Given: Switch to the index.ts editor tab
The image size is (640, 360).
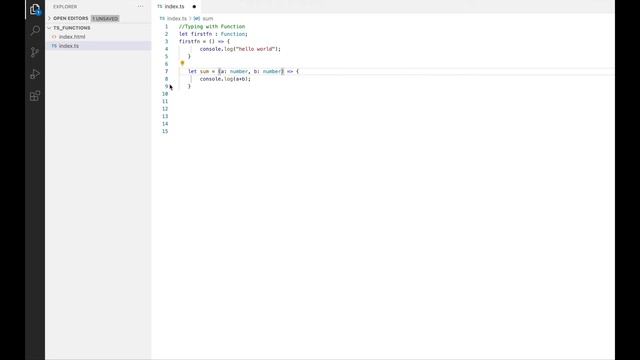Looking at the screenshot, I should (174, 7).
